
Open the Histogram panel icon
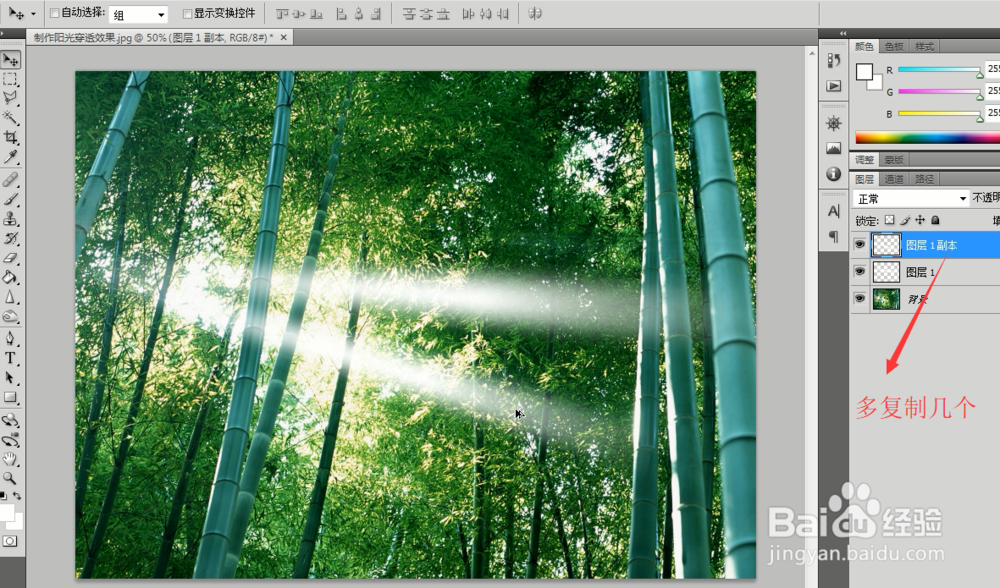click(834, 148)
